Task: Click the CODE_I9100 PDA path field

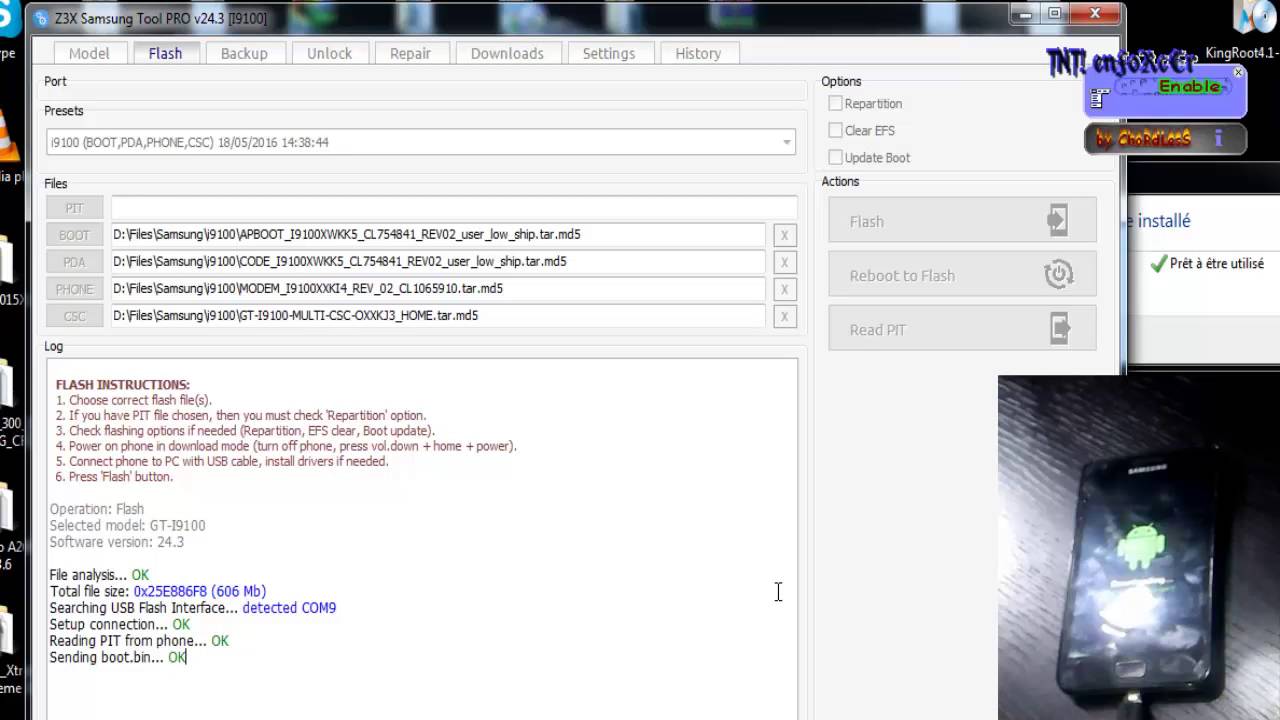Action: pyautogui.click(x=438, y=261)
